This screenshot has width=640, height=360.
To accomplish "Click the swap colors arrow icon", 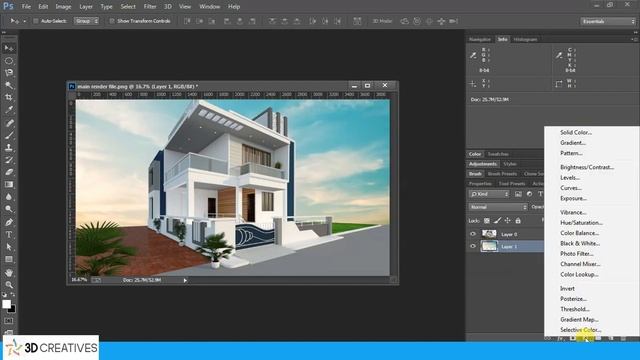I will click(13, 294).
